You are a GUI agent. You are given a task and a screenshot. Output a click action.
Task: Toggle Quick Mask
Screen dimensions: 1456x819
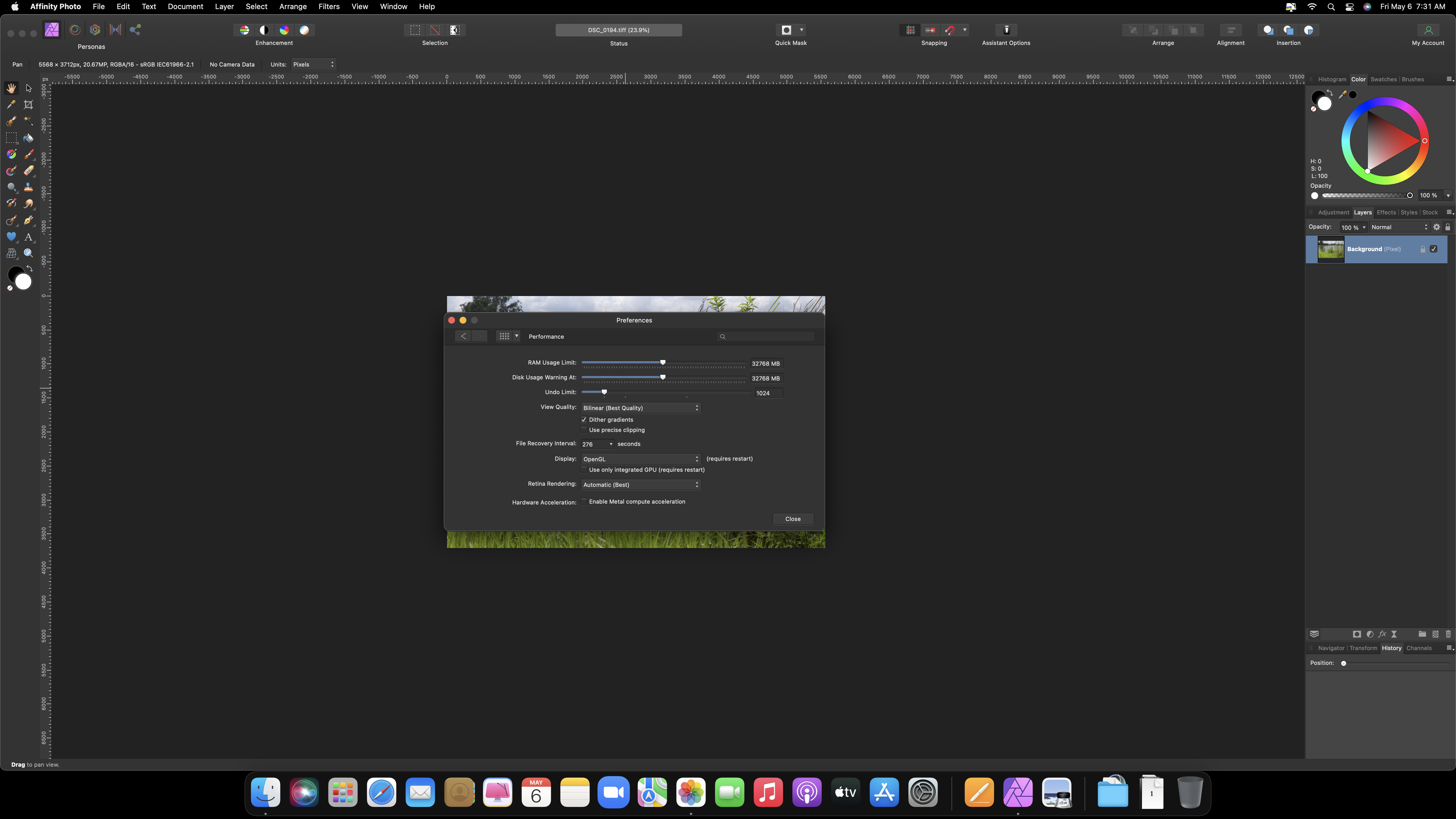pyautogui.click(x=786, y=30)
